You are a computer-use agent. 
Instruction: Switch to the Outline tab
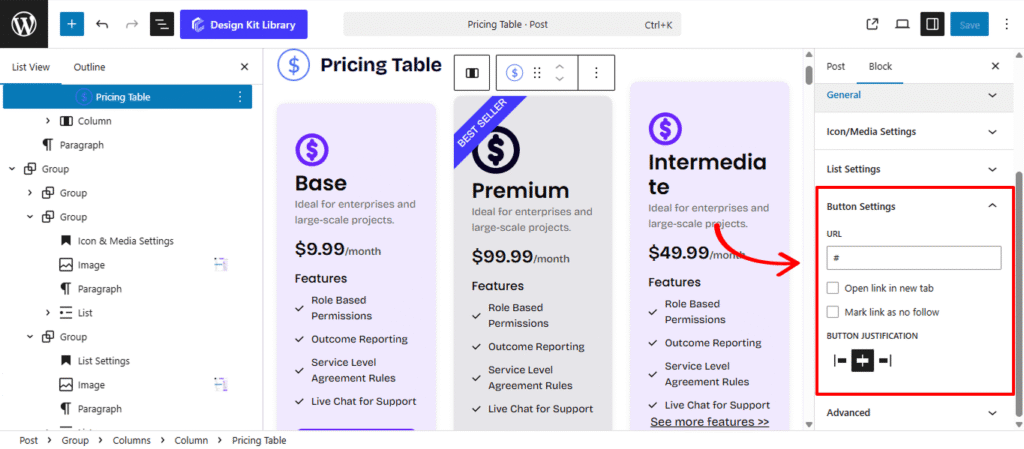click(x=89, y=67)
